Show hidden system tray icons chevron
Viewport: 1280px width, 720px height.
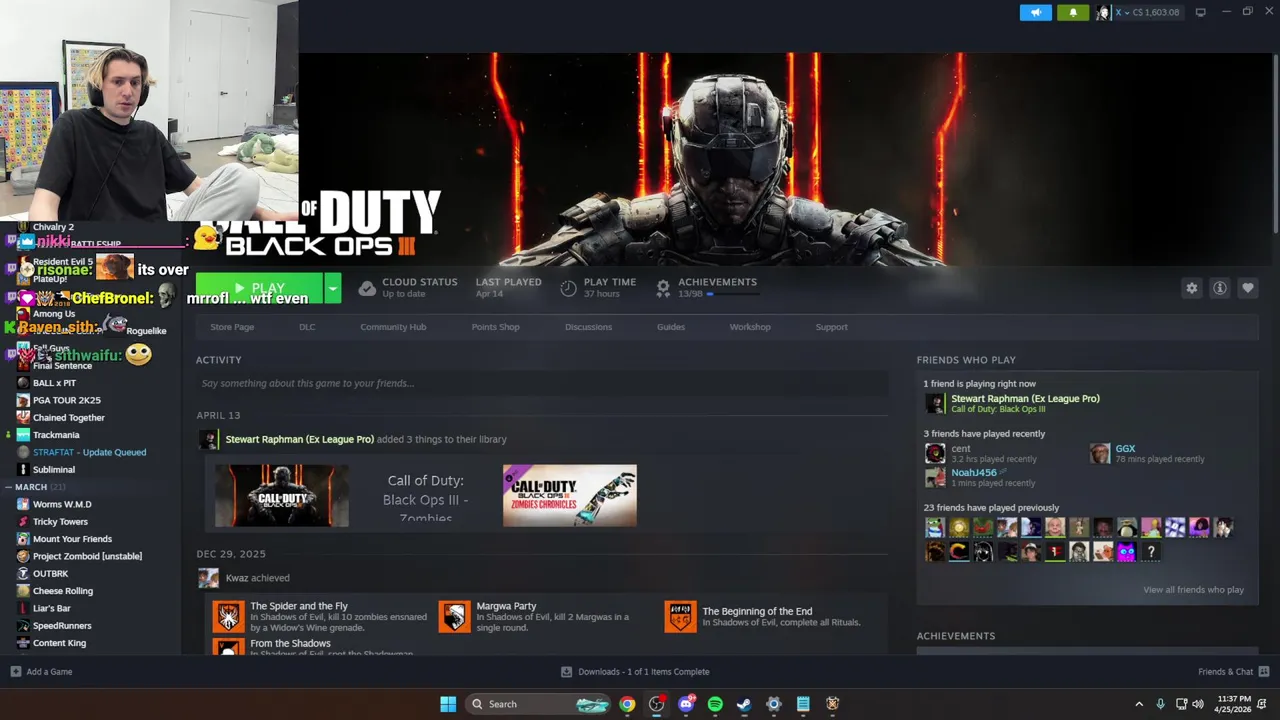[x=1138, y=704]
